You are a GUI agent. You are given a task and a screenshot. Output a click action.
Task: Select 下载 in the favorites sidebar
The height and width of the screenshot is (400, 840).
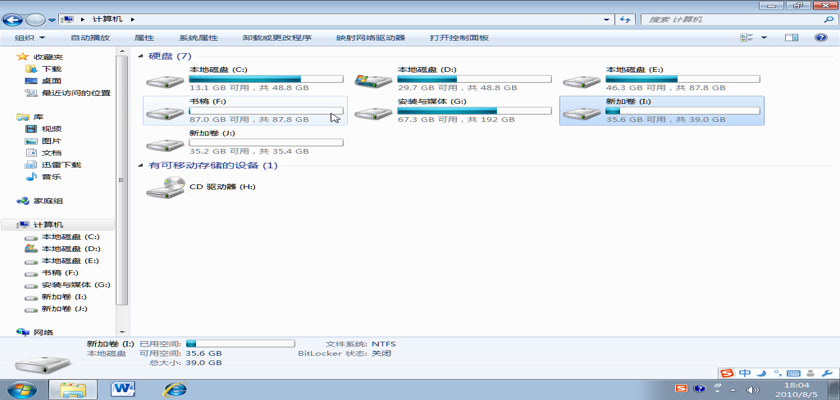tap(51, 69)
